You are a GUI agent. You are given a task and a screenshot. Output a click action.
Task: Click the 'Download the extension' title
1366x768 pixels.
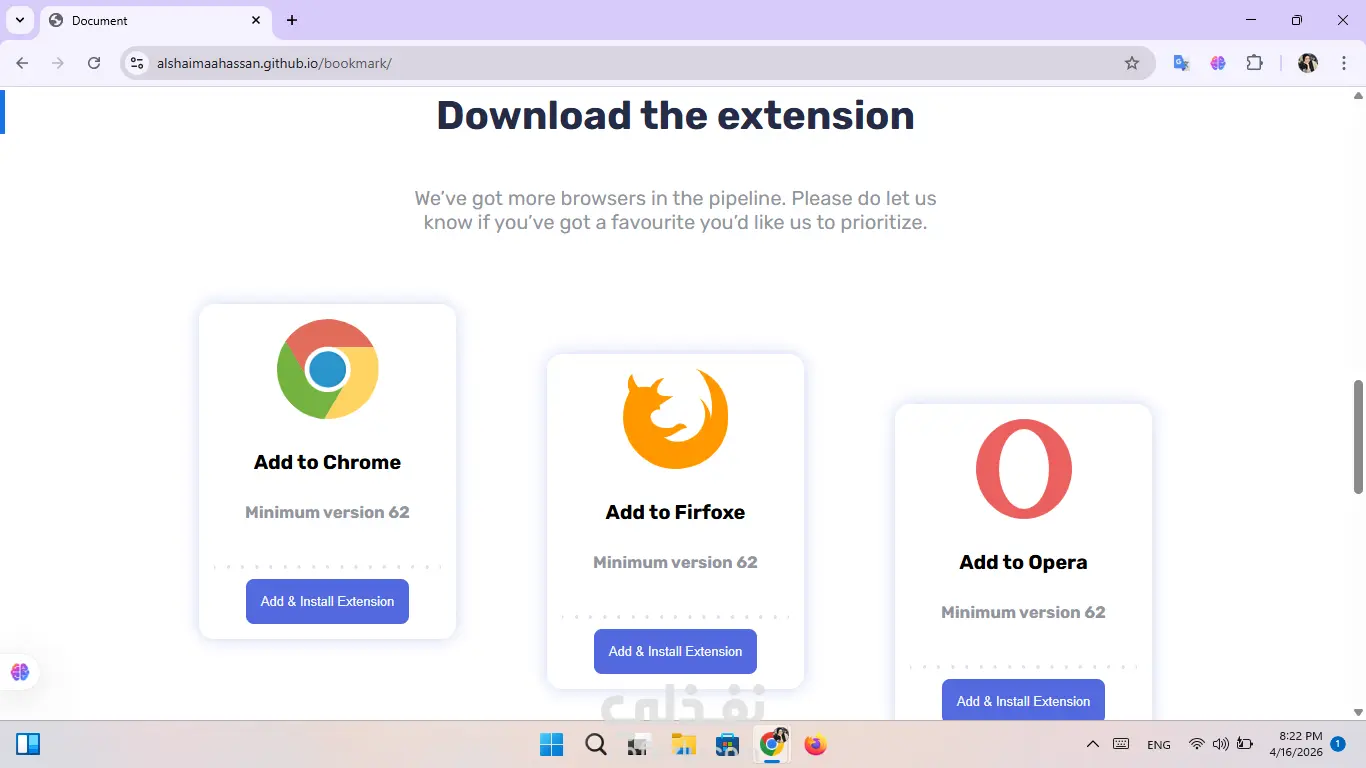pyautogui.click(x=676, y=116)
